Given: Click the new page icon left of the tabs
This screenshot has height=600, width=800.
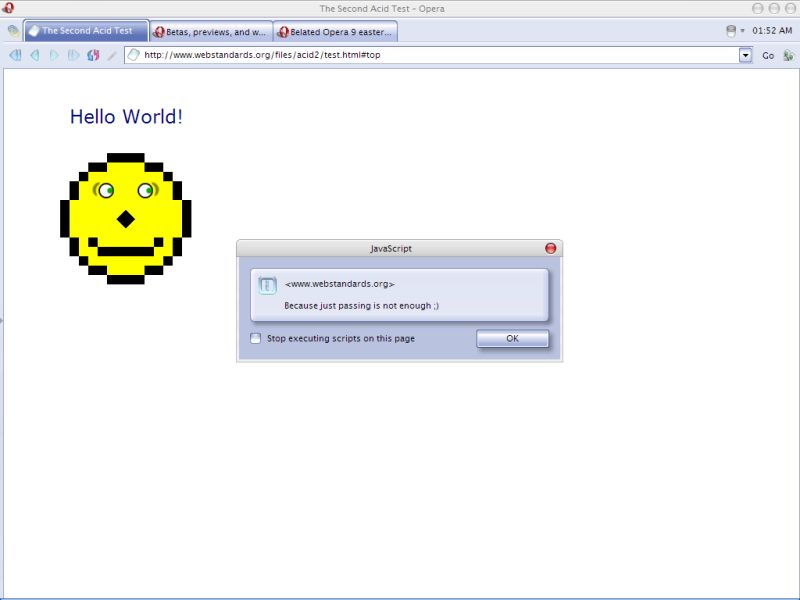Looking at the screenshot, I should (14, 31).
